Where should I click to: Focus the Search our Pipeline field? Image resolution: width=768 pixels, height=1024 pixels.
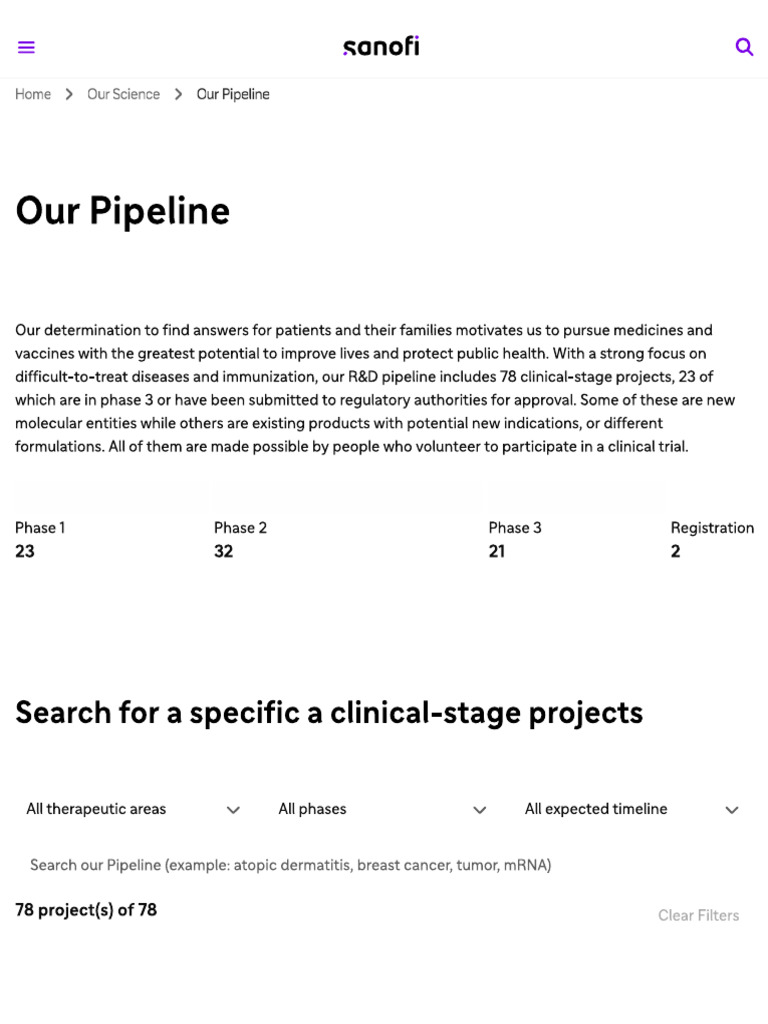click(x=290, y=865)
